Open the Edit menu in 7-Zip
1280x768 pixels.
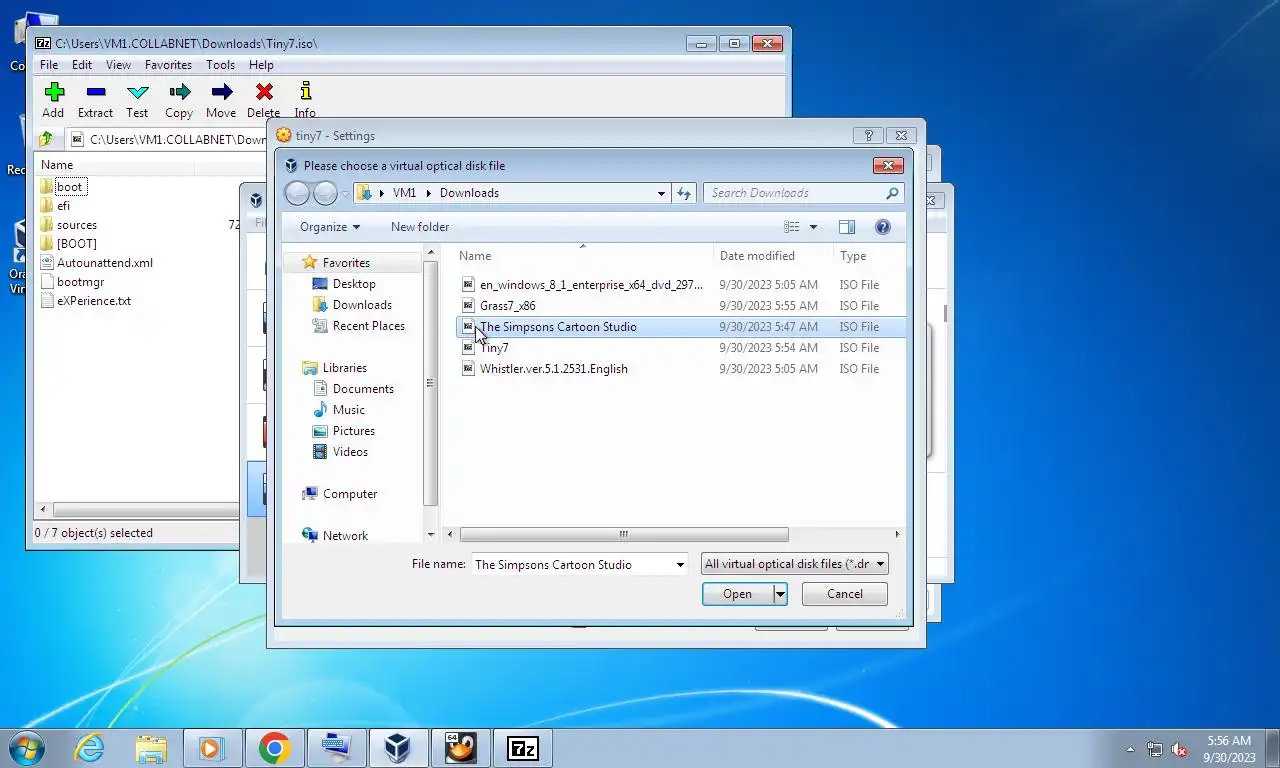tap(82, 65)
